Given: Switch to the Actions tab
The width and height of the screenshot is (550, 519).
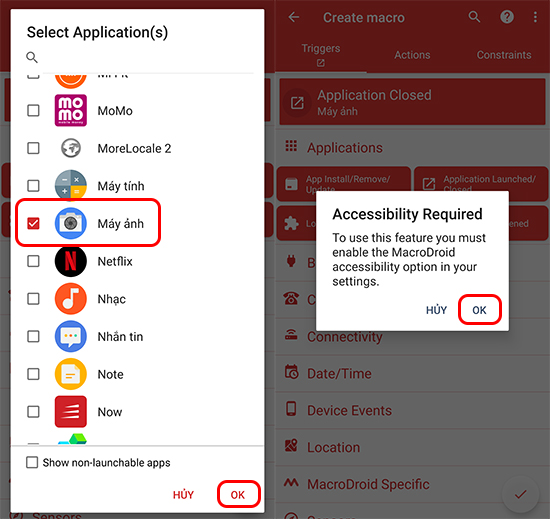Looking at the screenshot, I should pos(412,55).
